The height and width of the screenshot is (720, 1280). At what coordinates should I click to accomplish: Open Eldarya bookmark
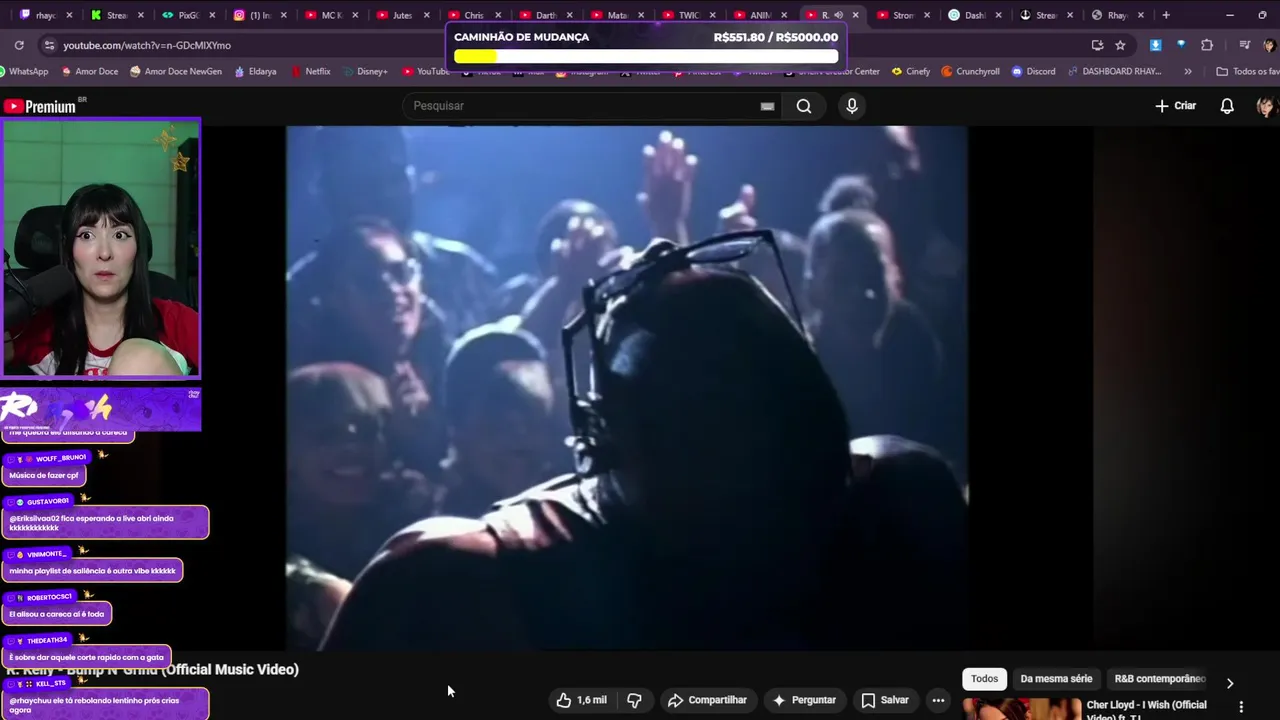(255, 71)
